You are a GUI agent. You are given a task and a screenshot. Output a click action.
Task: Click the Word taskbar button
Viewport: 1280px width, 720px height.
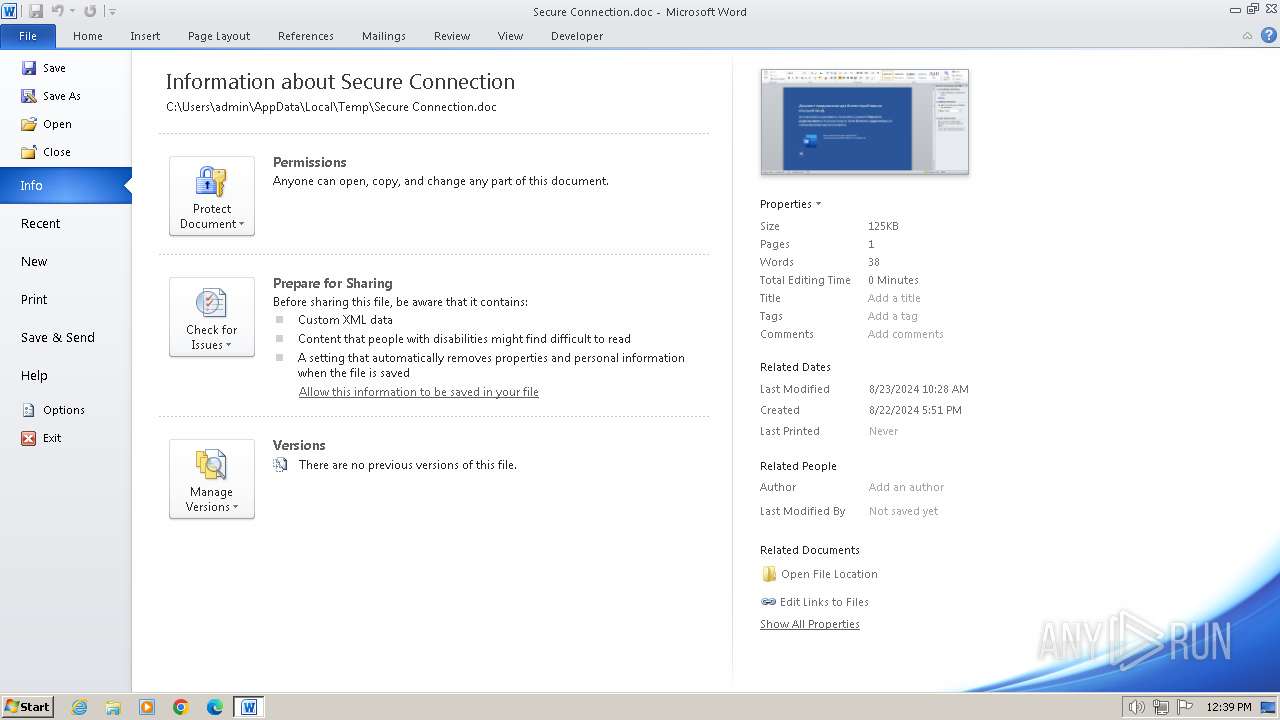tap(249, 707)
